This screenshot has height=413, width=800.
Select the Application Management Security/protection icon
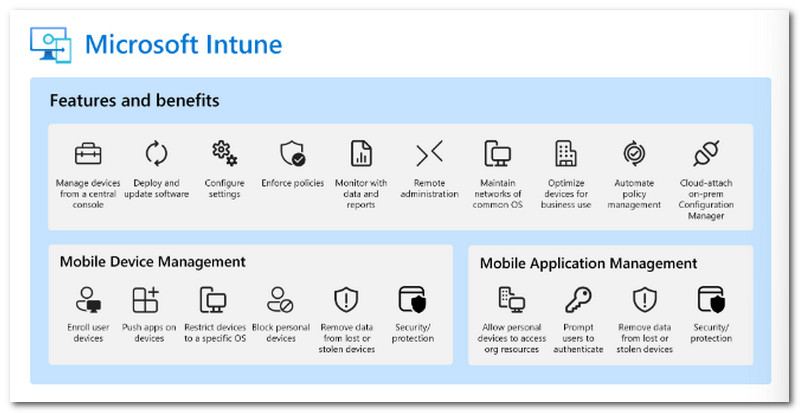(x=711, y=300)
